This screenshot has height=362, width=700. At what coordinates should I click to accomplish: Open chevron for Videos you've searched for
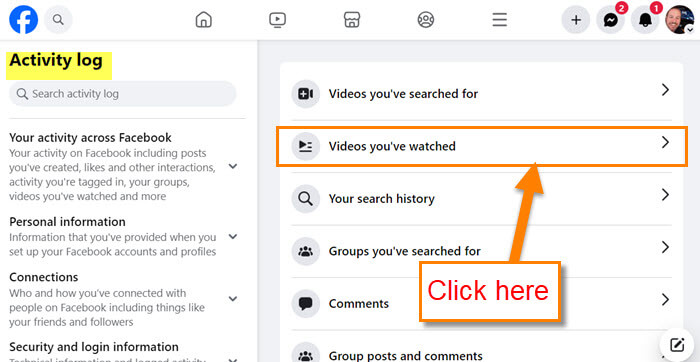[666, 90]
